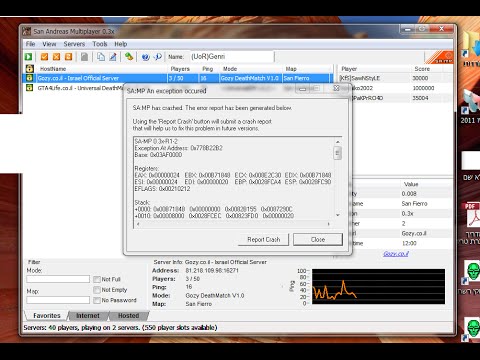
Task: Click the Server Properties pencil icon
Action: 113,57
